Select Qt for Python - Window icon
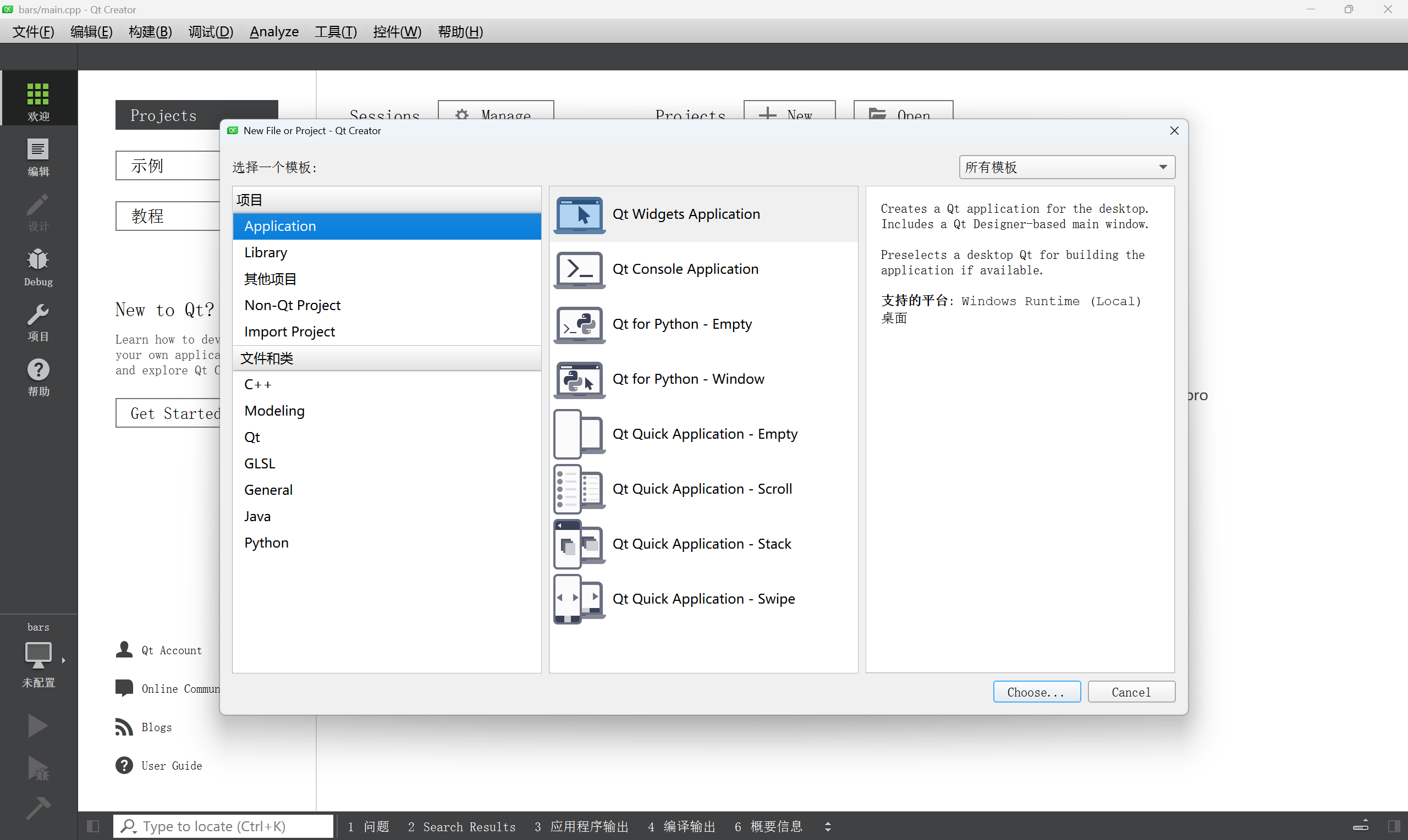This screenshot has width=1408, height=840. pyautogui.click(x=579, y=379)
